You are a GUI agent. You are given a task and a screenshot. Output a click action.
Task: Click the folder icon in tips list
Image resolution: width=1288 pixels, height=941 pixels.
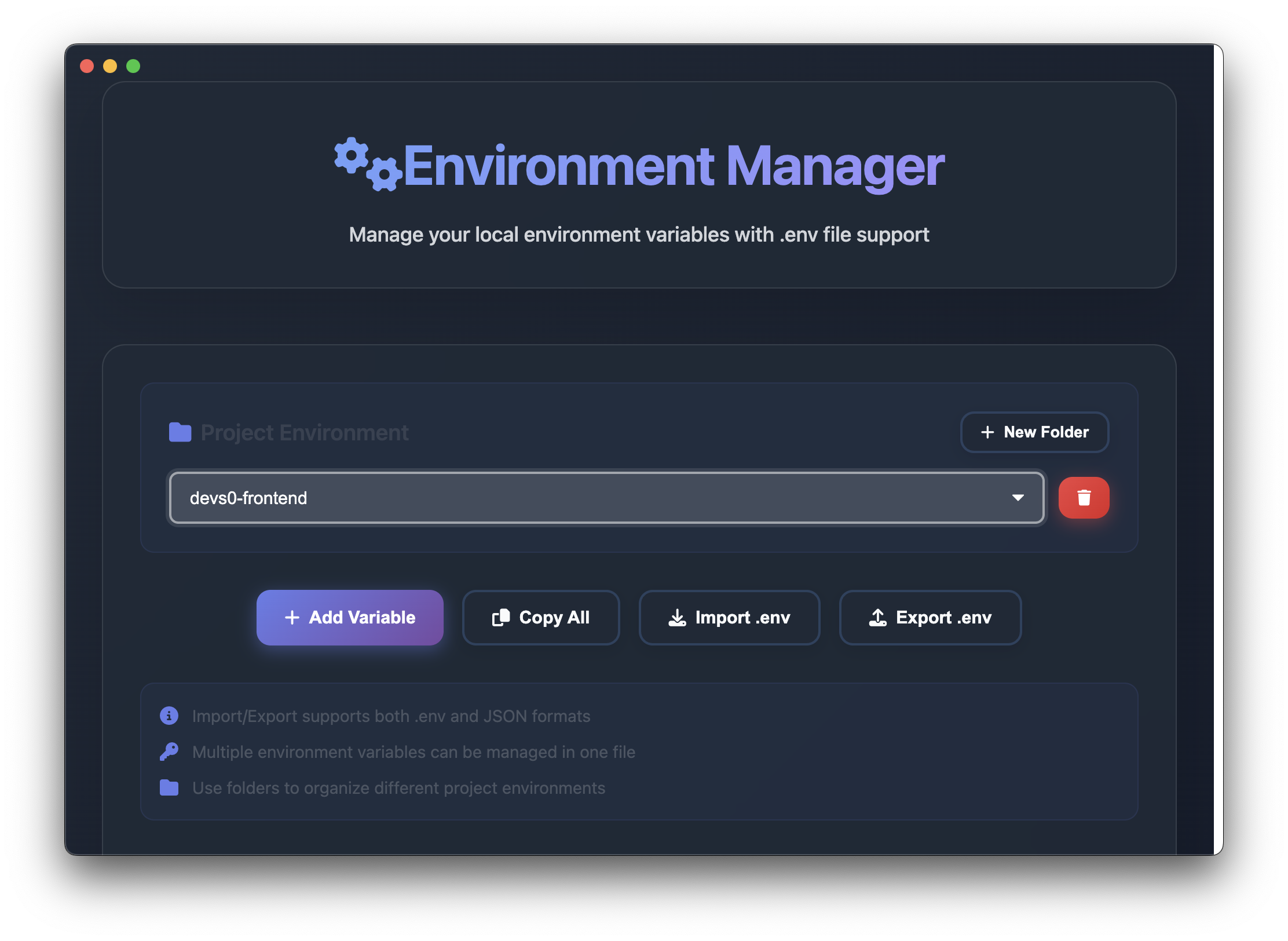coord(169,787)
